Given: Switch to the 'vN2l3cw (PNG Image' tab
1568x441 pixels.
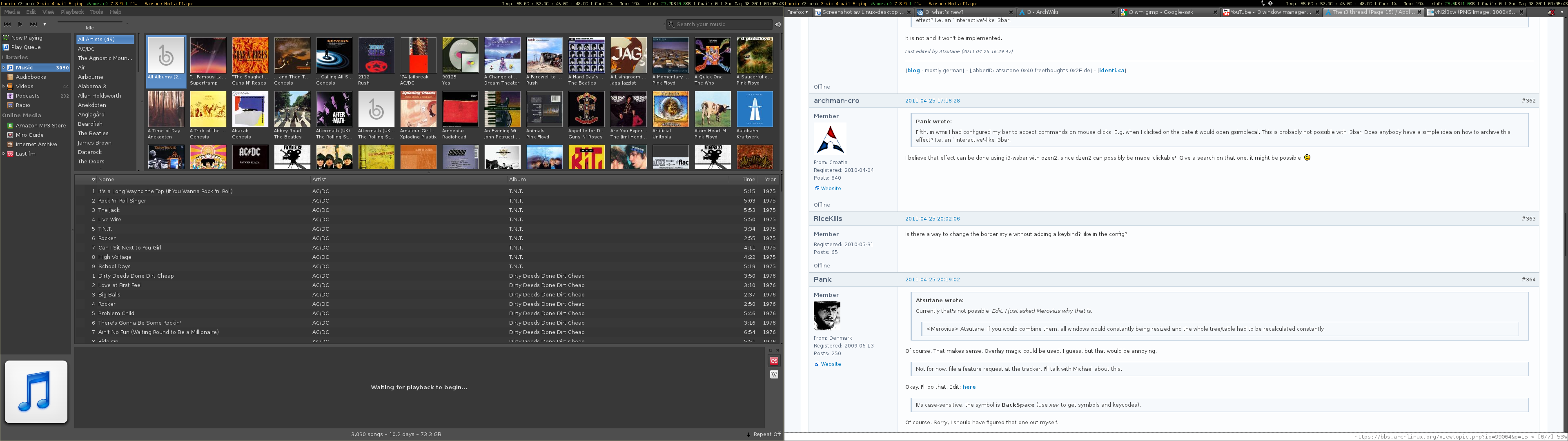Looking at the screenshot, I should 1475,12.
